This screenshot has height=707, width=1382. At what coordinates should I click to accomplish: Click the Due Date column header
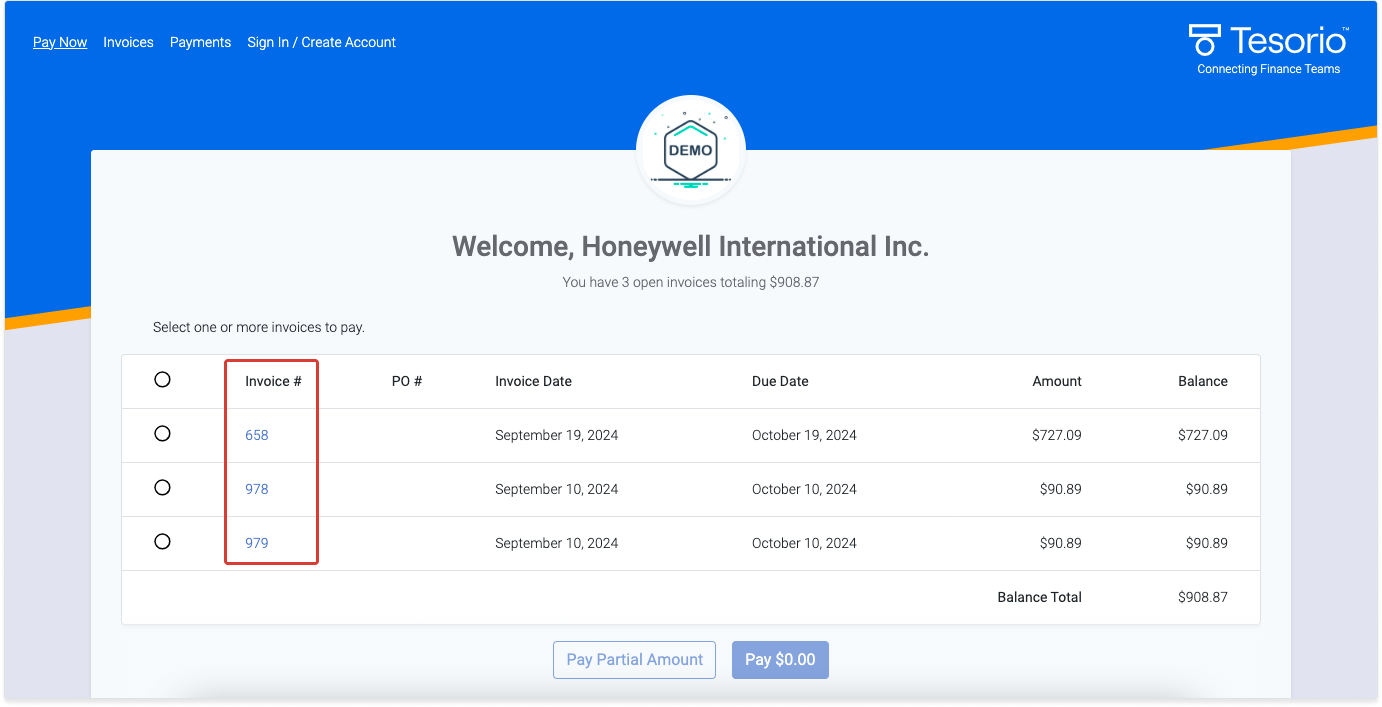click(780, 381)
